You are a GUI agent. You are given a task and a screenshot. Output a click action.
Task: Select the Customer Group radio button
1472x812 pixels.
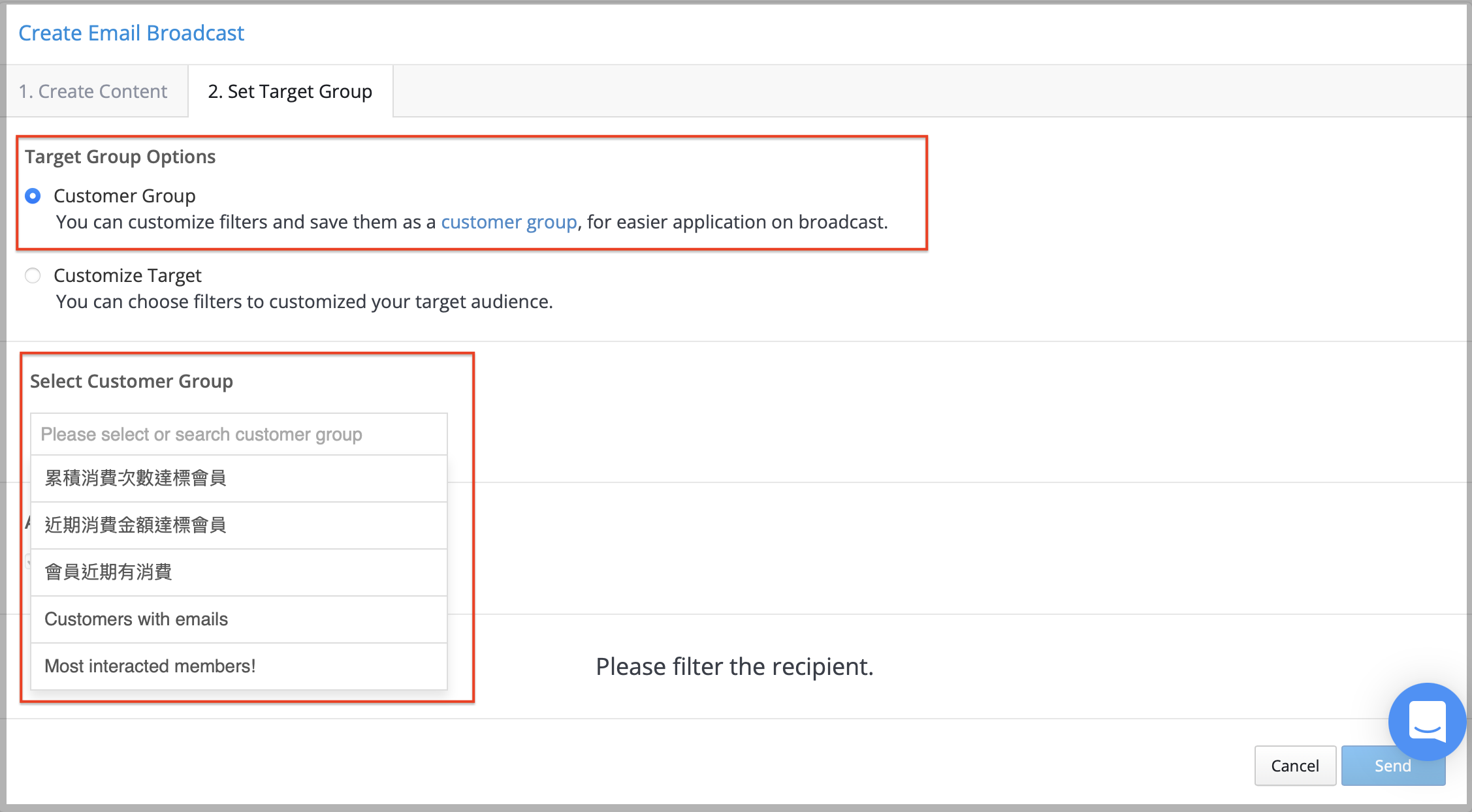(33, 196)
